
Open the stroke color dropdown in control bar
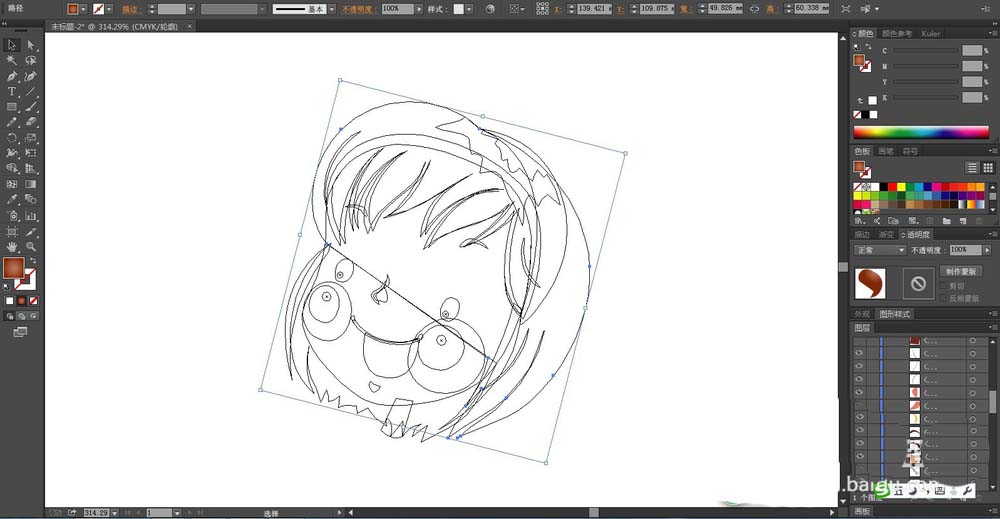pyautogui.click(x=109, y=9)
